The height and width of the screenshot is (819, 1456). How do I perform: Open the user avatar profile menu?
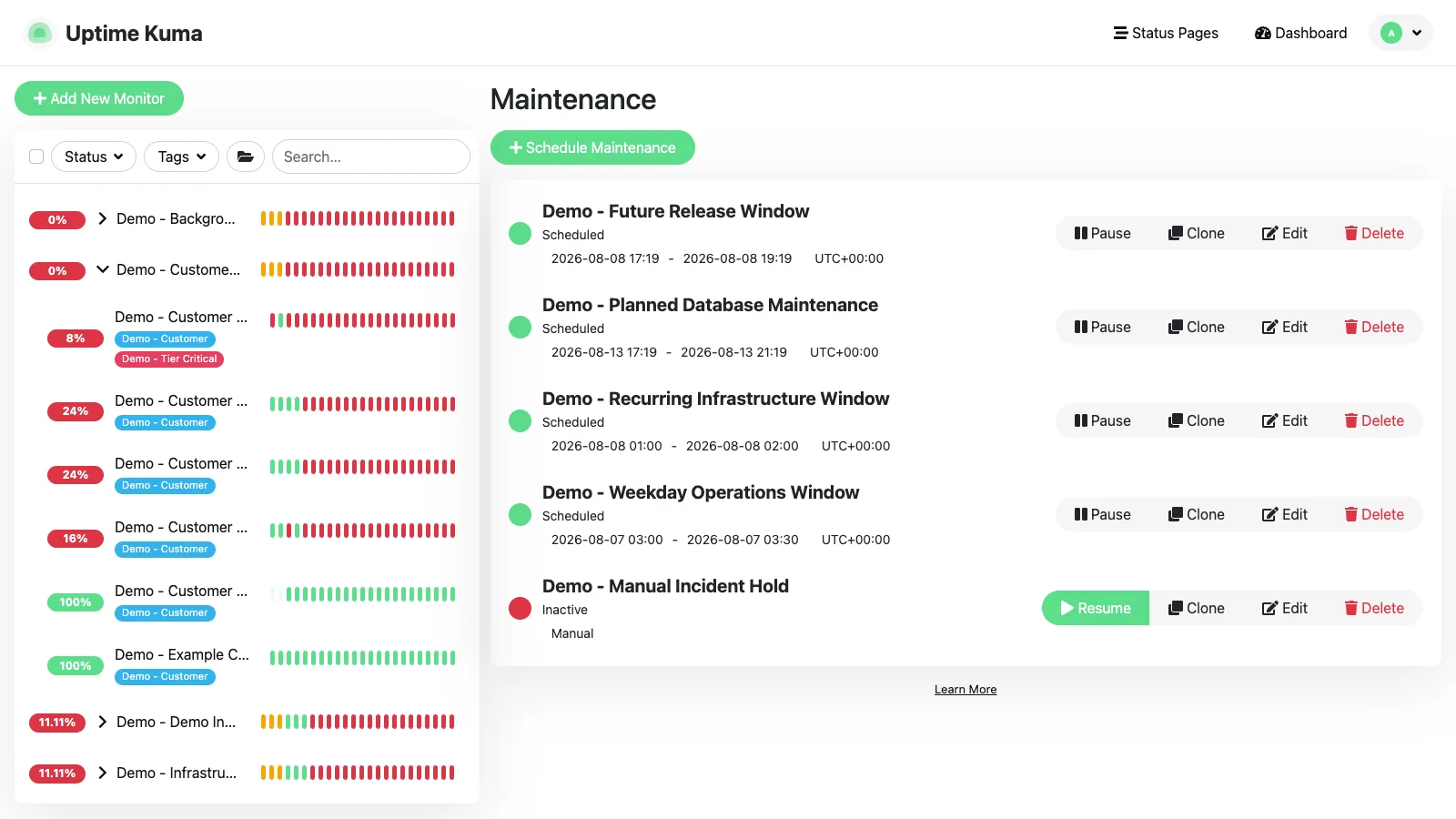[x=1400, y=33]
